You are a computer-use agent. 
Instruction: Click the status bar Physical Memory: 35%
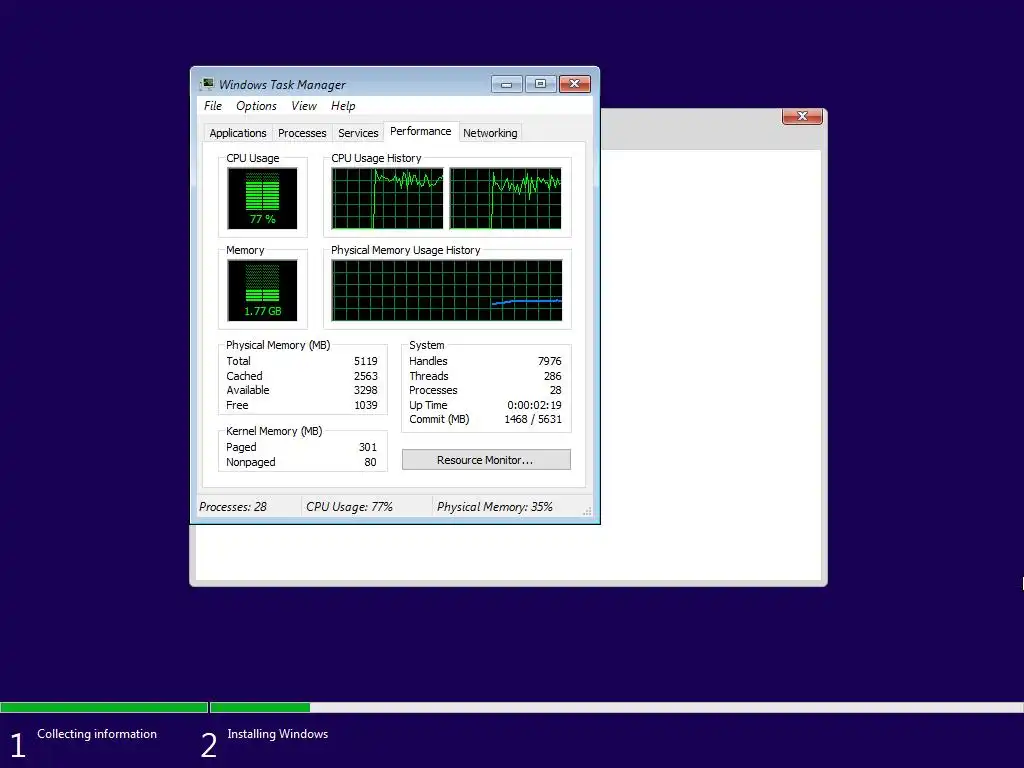[x=494, y=507]
